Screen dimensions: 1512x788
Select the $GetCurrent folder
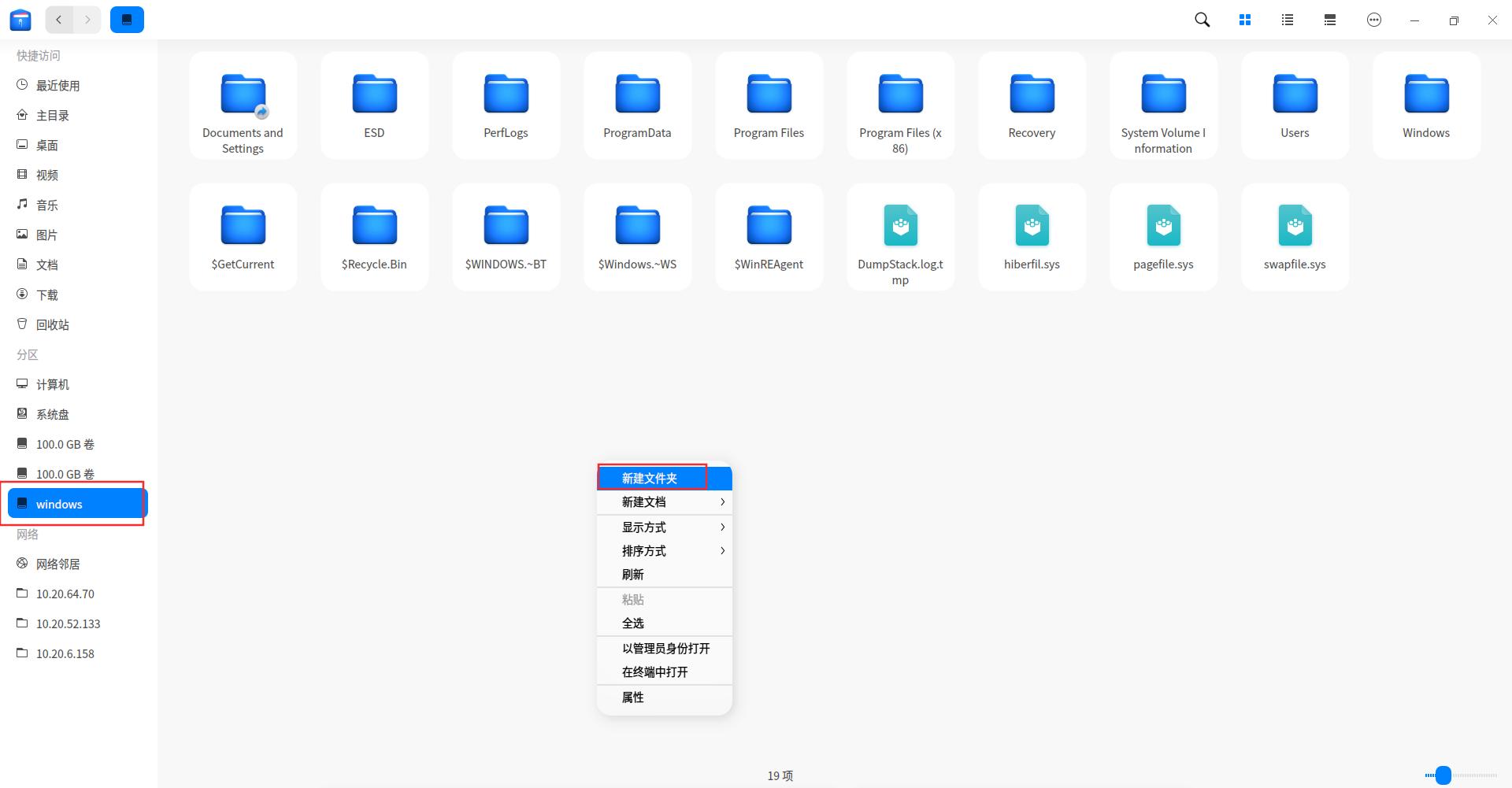tap(243, 237)
